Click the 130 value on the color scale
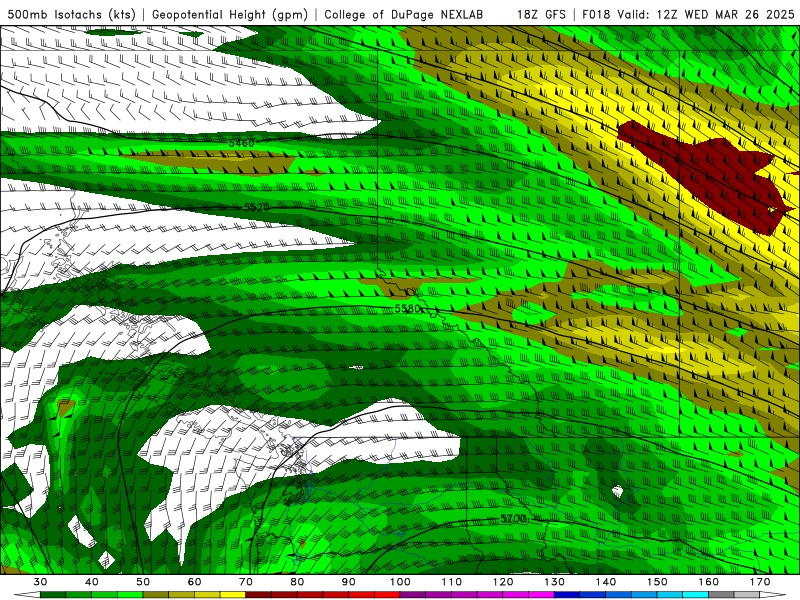800x600 pixels. pos(555,582)
